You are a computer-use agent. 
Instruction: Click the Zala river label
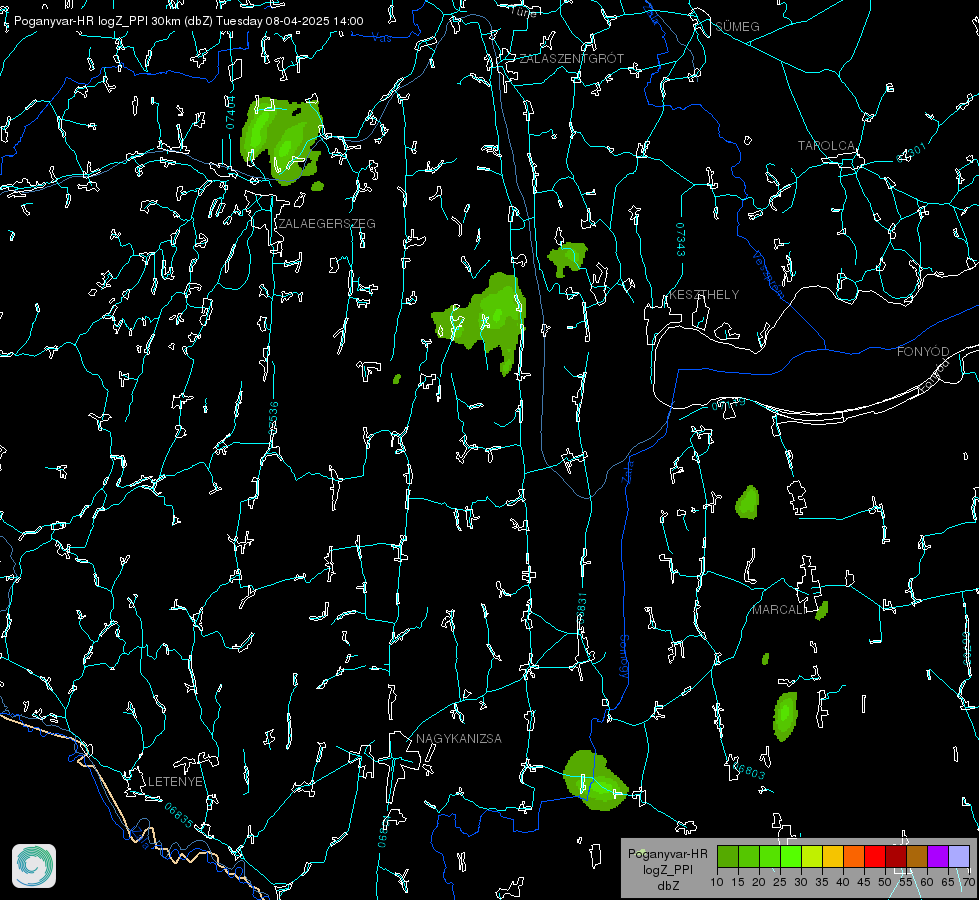point(627,471)
